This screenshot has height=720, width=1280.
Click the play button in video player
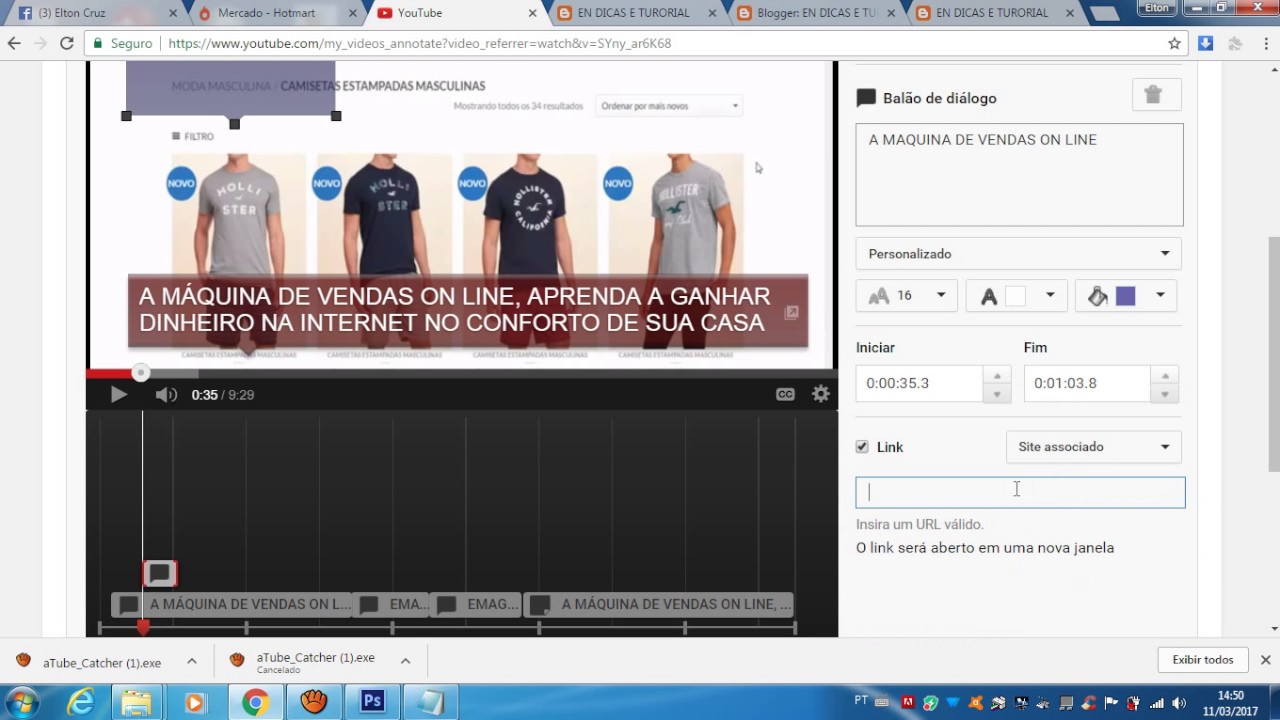click(x=118, y=395)
